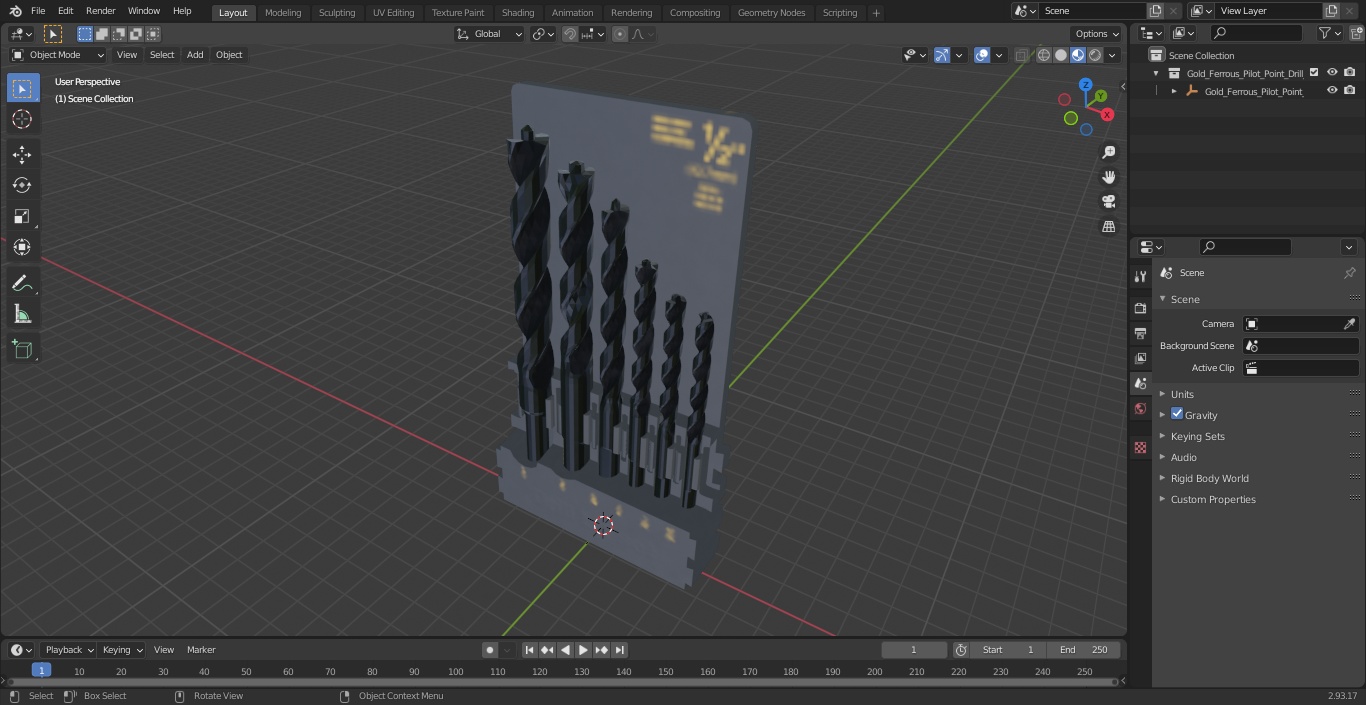This screenshot has width=1366, height=705.
Task: Open the World properties tab
Action: 1140,408
